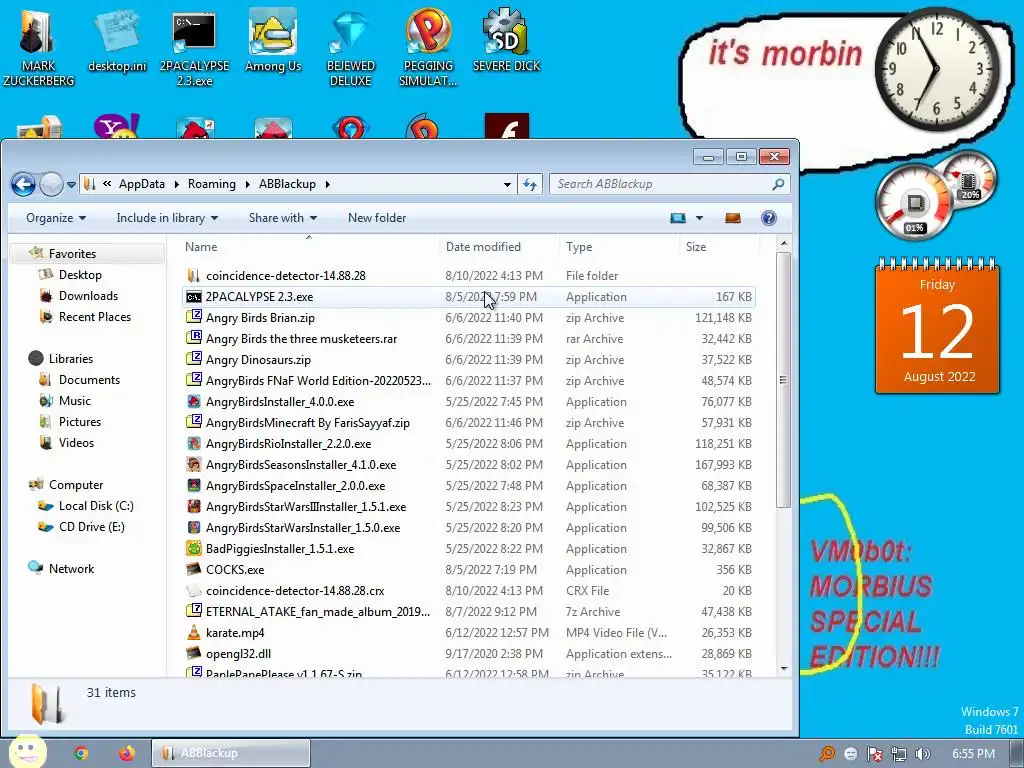
Task: Show the preview pane button
Action: coord(733,218)
